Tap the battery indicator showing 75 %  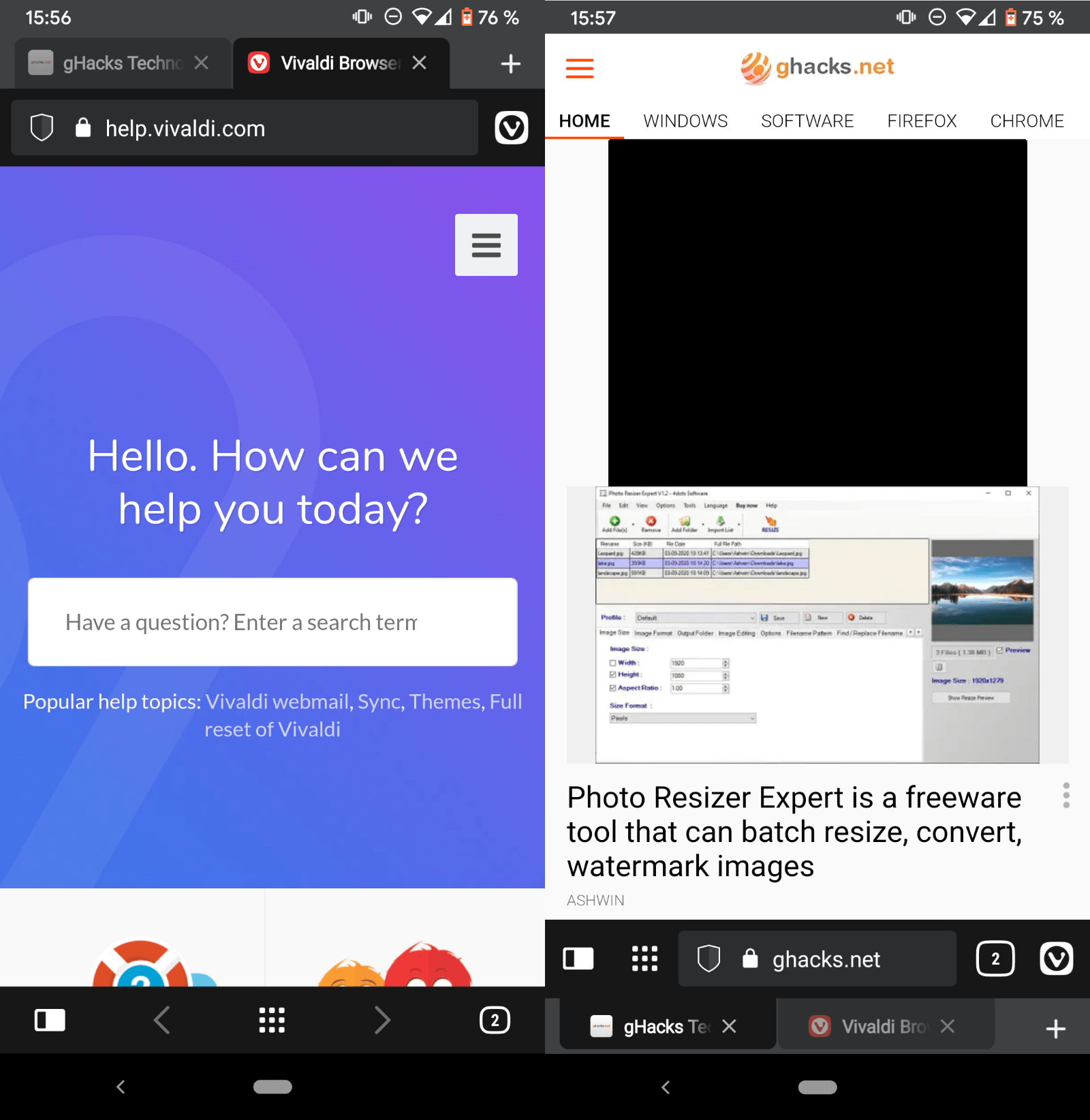point(1035,18)
